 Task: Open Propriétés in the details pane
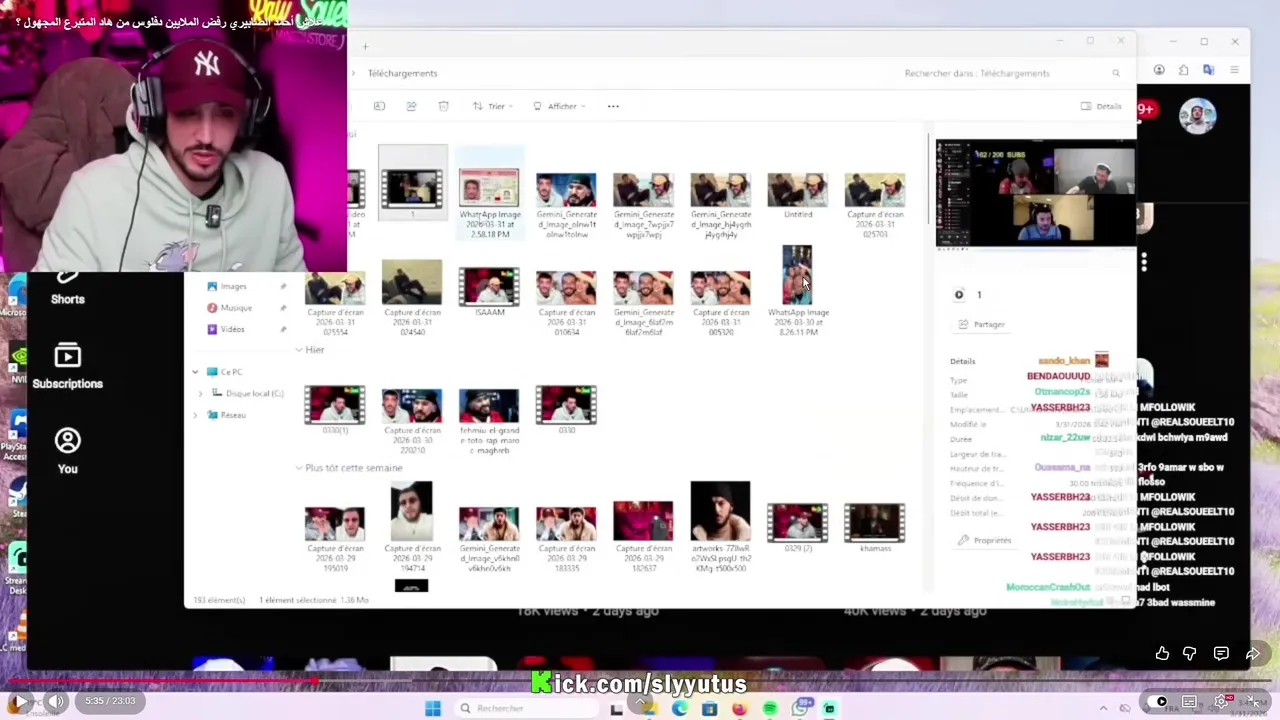(x=984, y=540)
